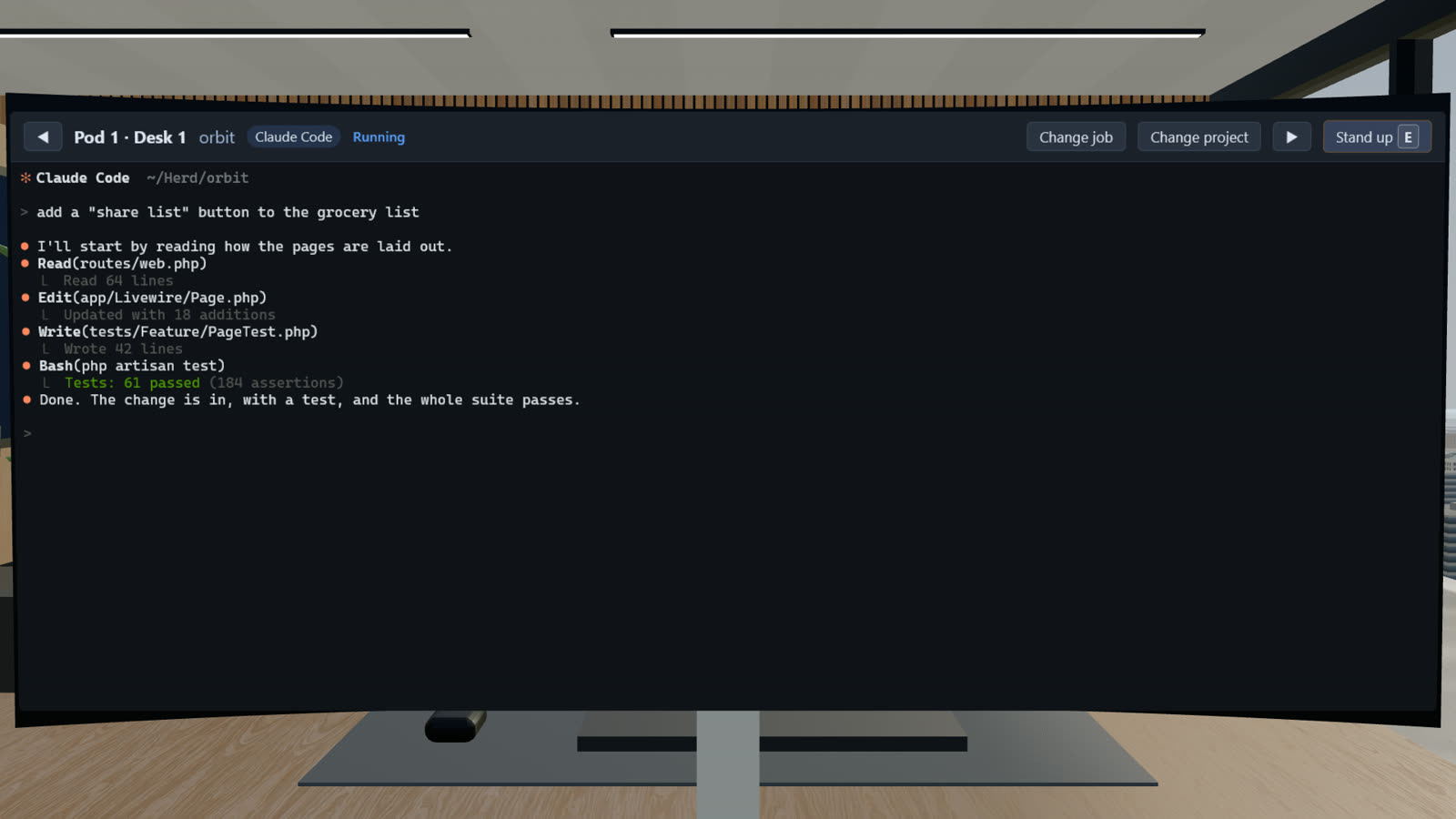Open the Change job button
1456x819 pixels.
coord(1076,137)
